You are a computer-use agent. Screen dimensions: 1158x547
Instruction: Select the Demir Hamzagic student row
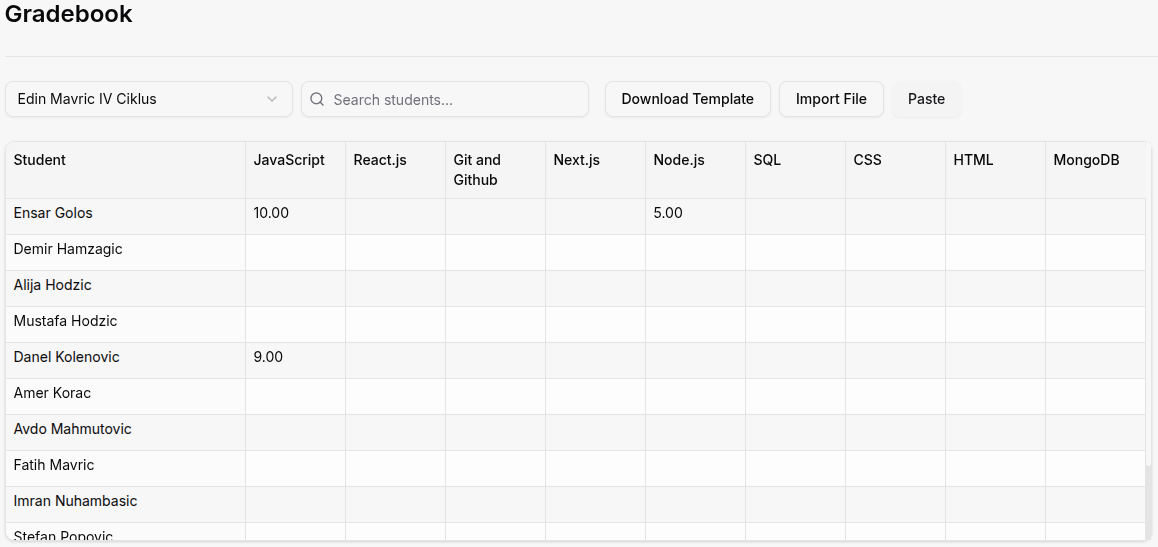[68, 249]
